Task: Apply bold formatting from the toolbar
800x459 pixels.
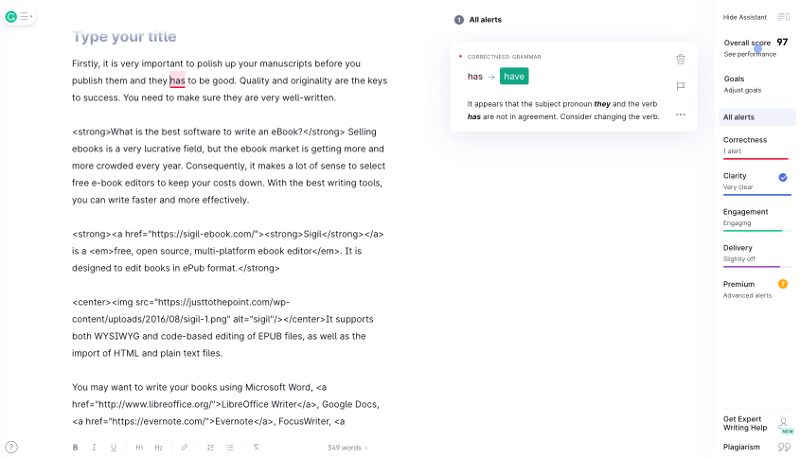Action: (75, 447)
